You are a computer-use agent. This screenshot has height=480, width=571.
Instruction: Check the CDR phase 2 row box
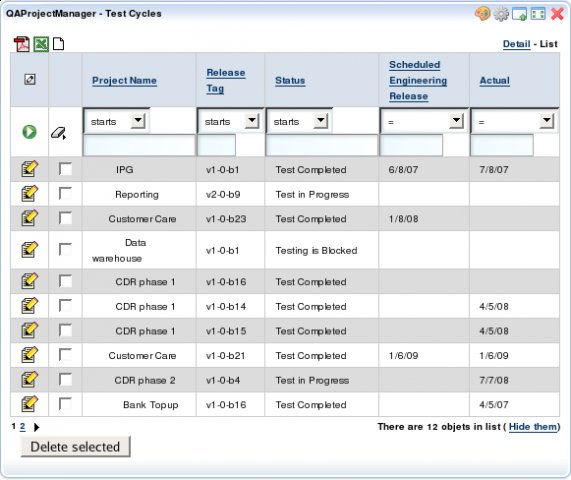click(x=66, y=379)
